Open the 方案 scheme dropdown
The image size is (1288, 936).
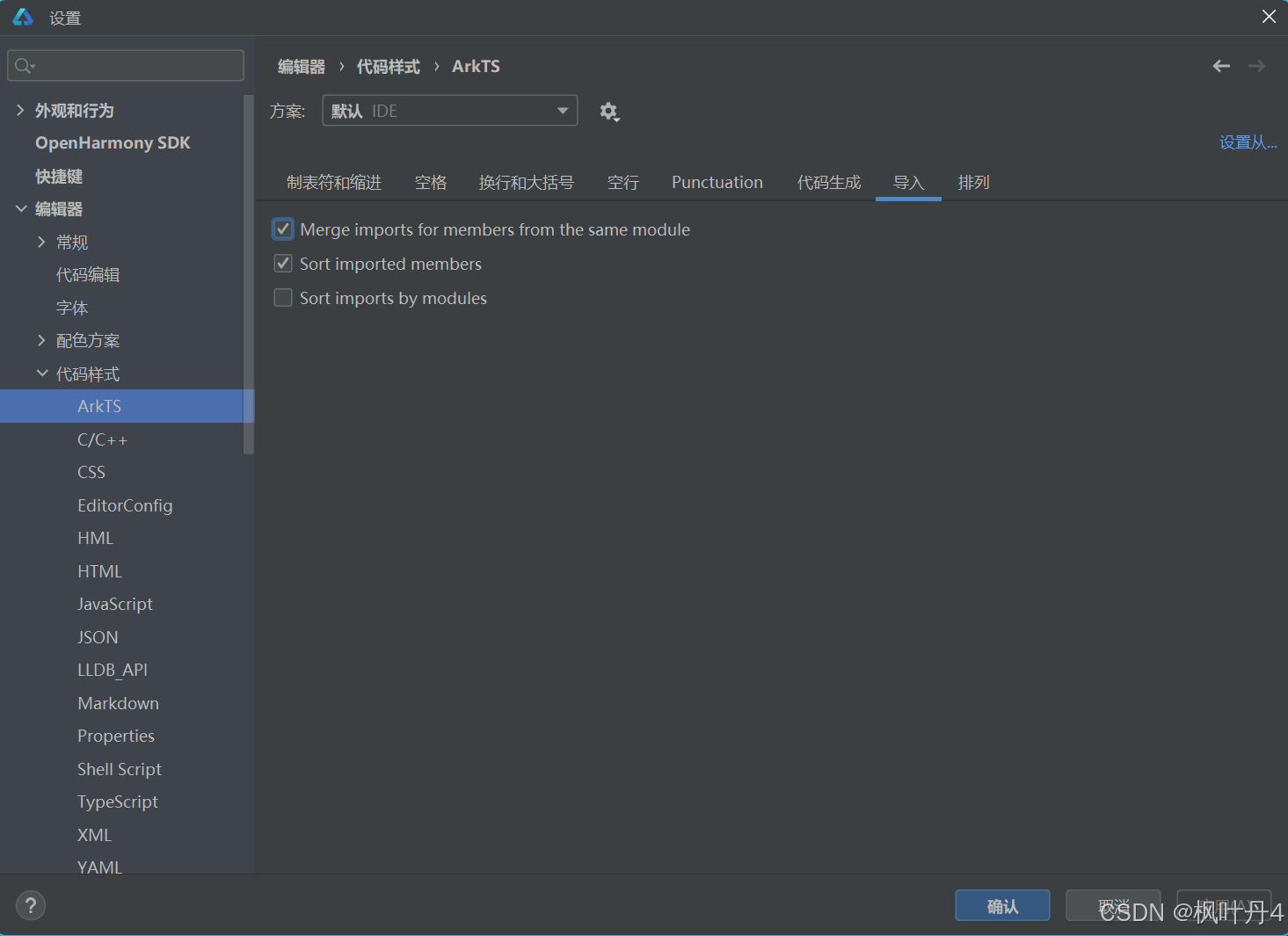click(x=450, y=111)
